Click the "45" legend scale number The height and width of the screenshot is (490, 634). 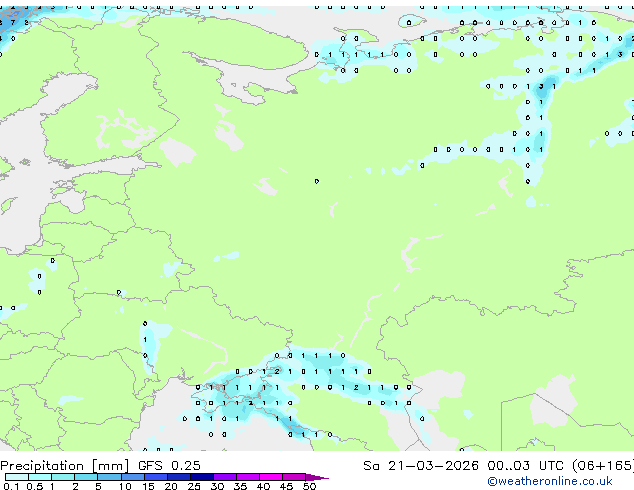[x=286, y=486]
